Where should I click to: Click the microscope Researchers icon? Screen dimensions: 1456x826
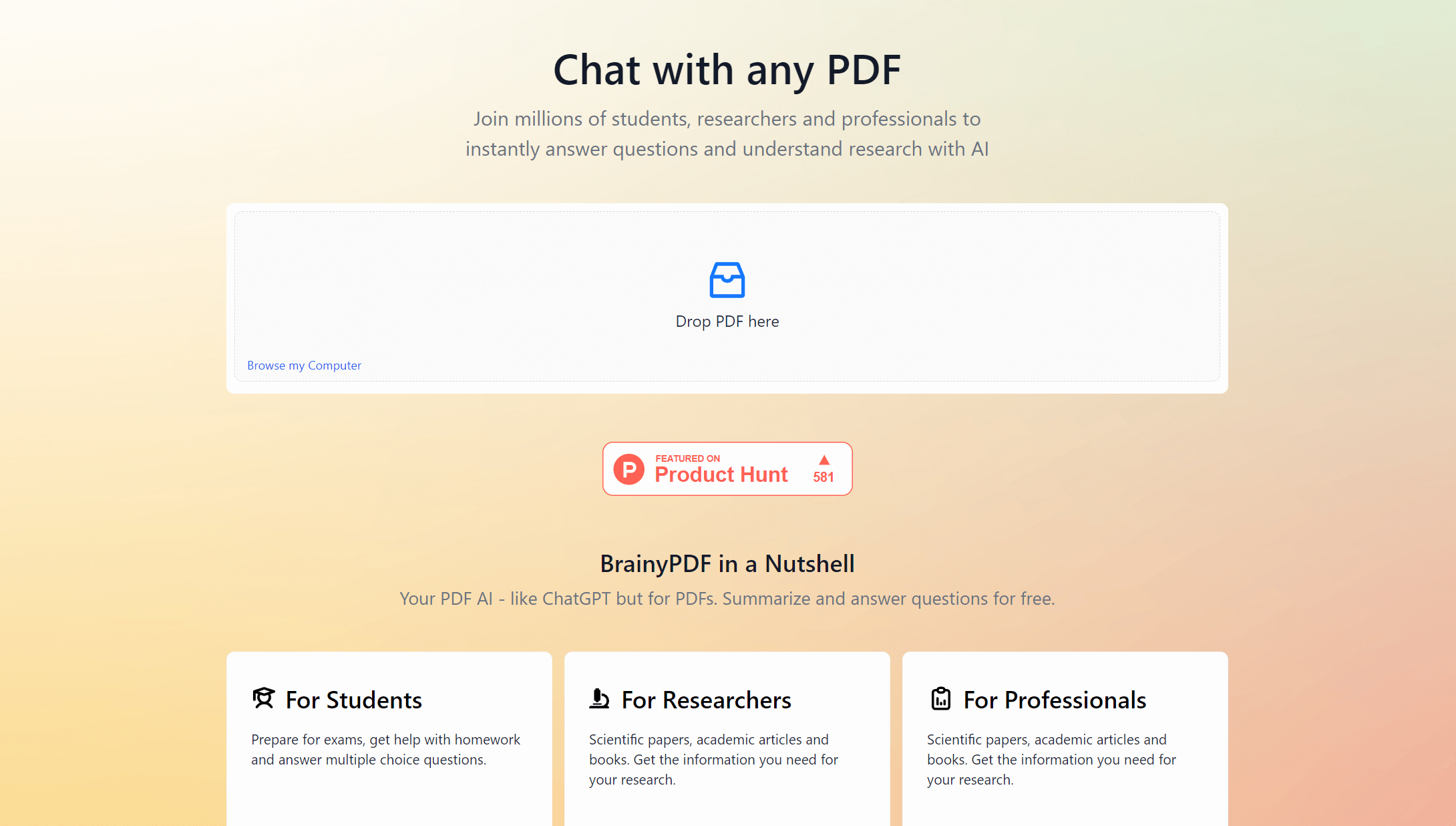[x=599, y=698]
